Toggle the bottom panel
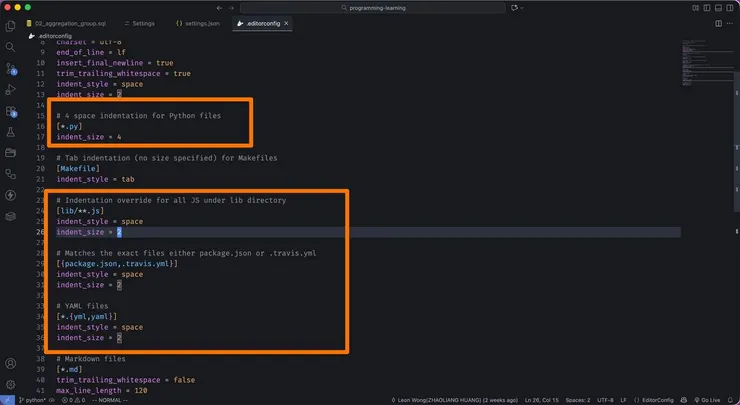 [718, 8]
